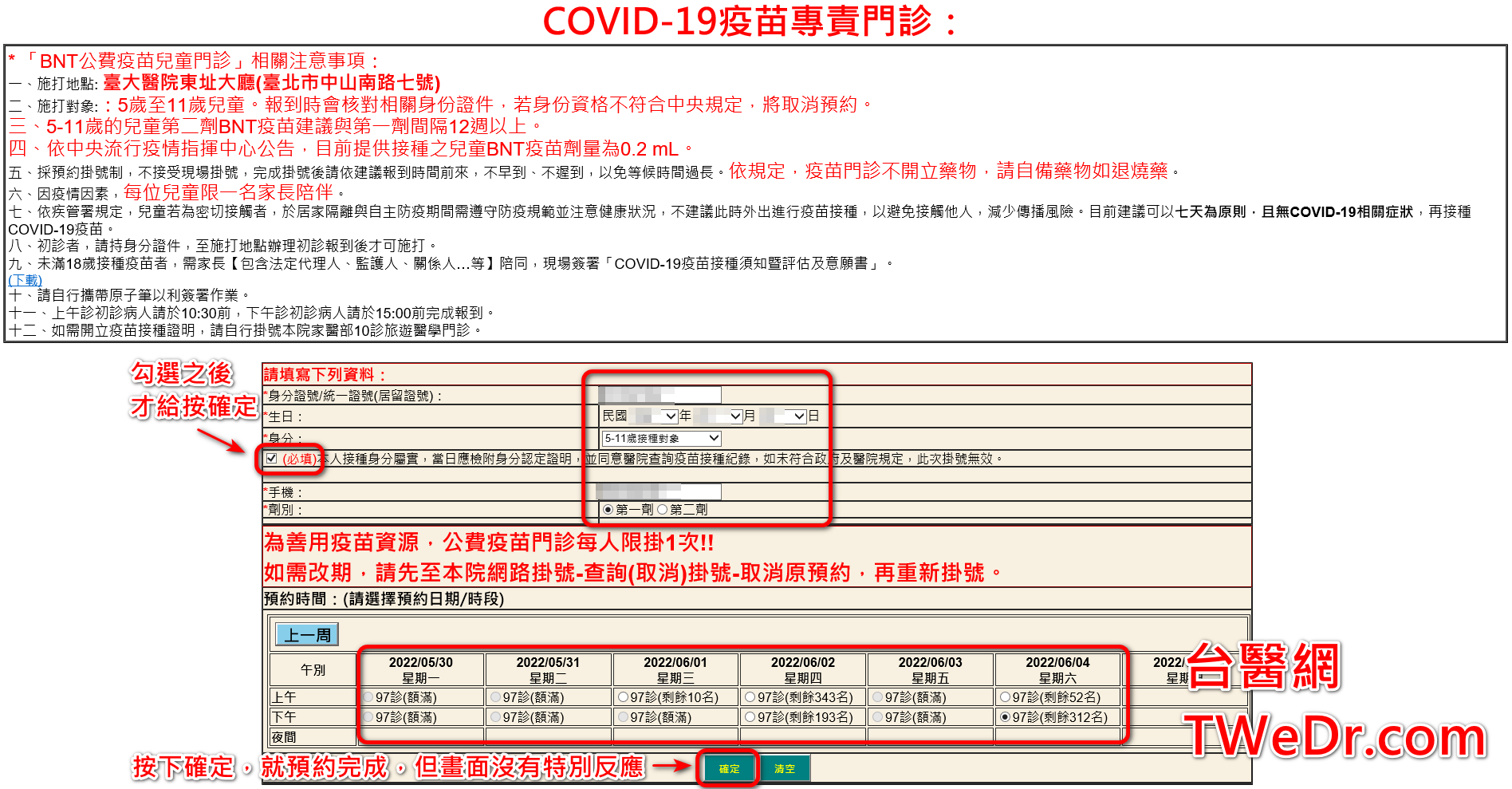Pick the 2022/05/31 上午 額滿 radio button

(496, 697)
